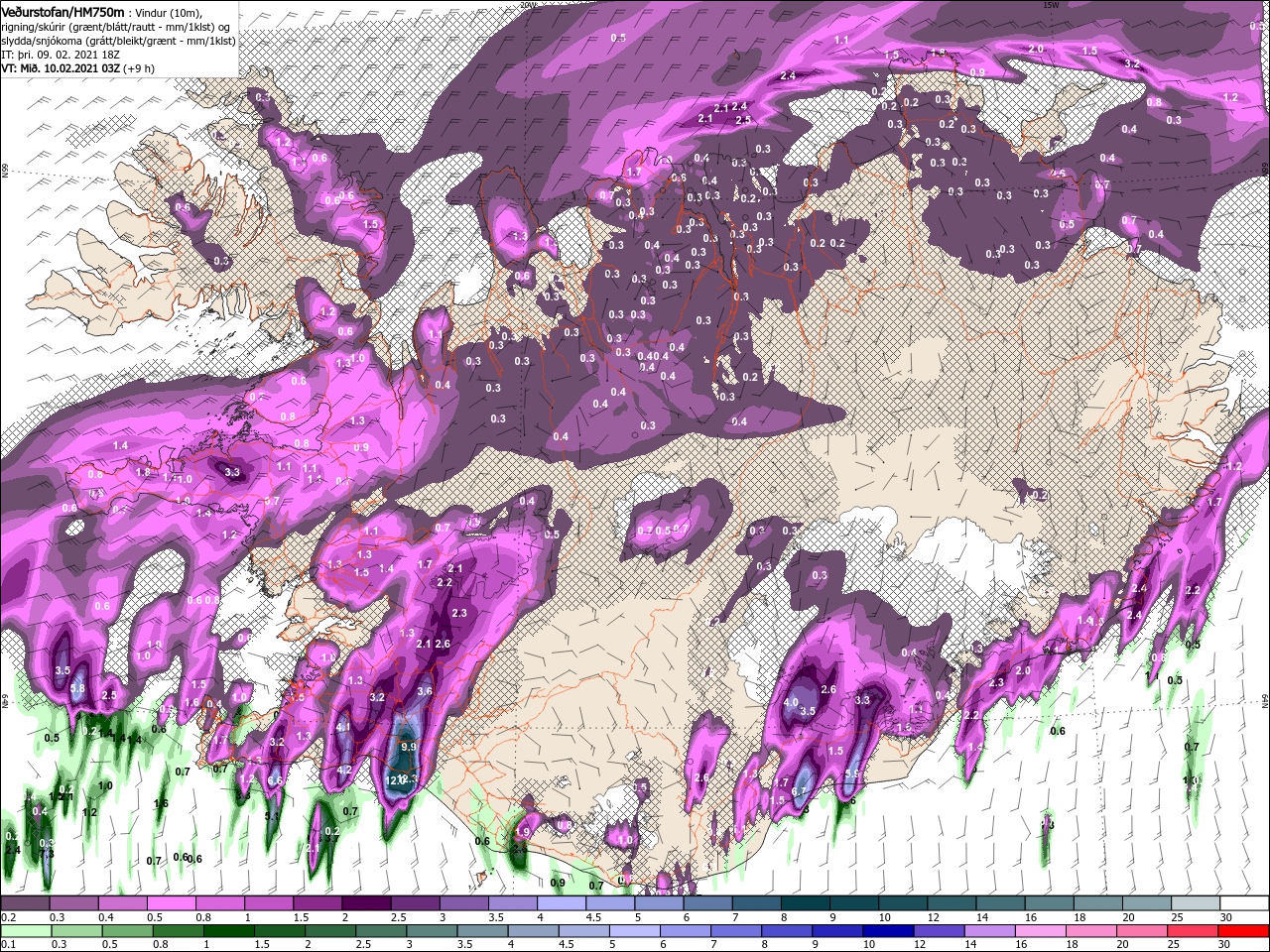Click the 5.8 snowfall value on the map

(x=77, y=688)
